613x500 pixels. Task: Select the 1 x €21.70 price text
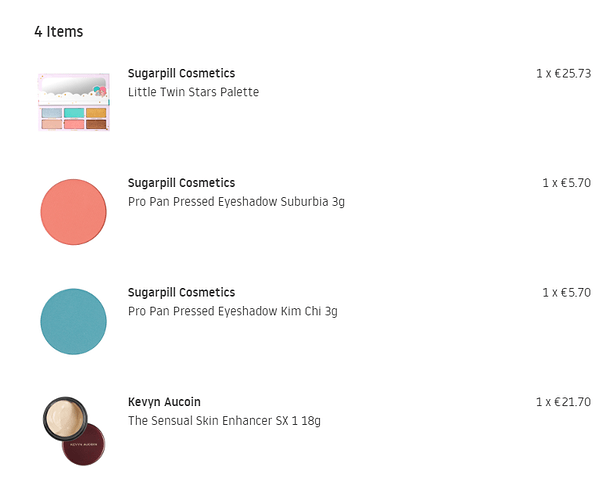563,402
